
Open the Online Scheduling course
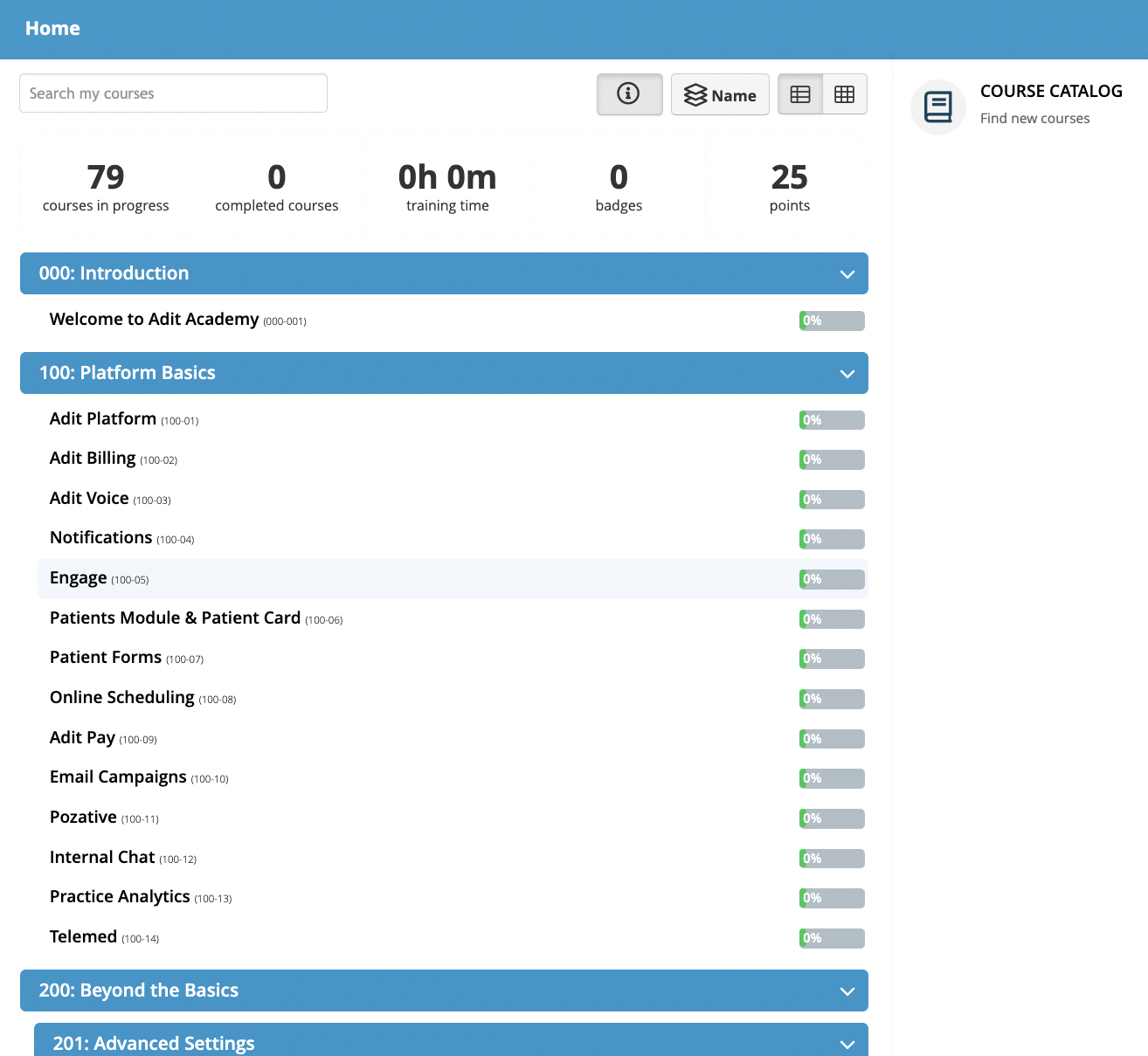pyautogui.click(x=122, y=698)
